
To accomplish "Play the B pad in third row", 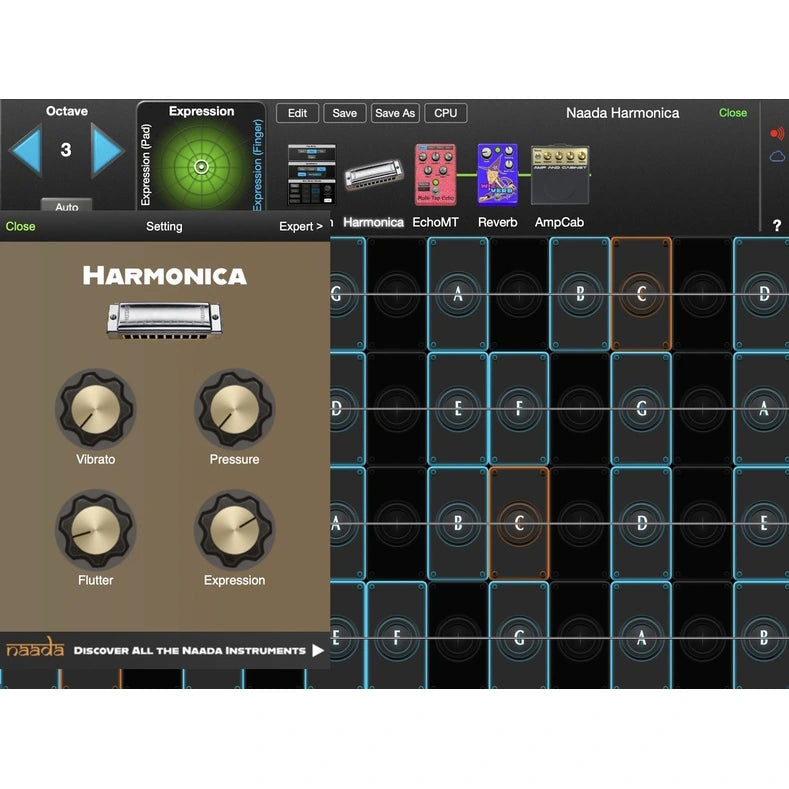I will [458, 523].
